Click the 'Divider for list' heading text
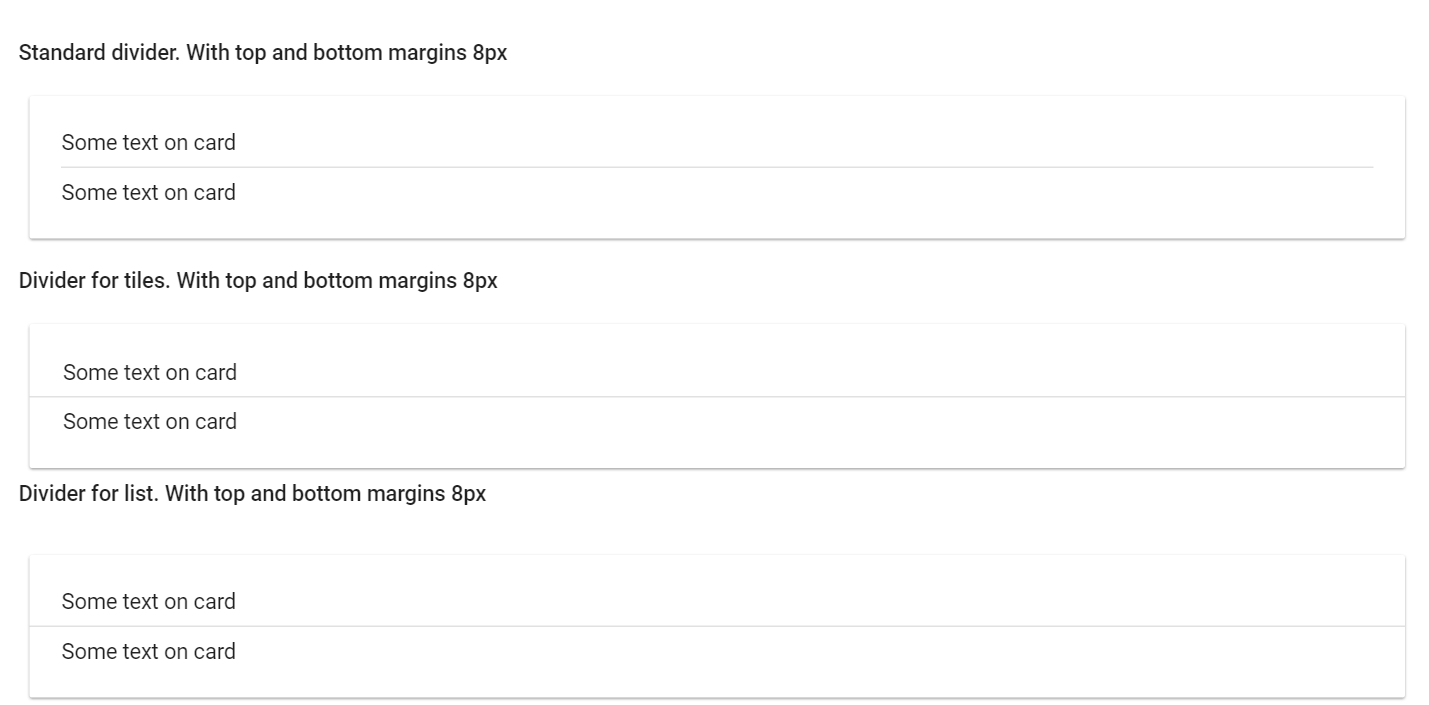Screen dimensions: 1429x705 pos(252,494)
